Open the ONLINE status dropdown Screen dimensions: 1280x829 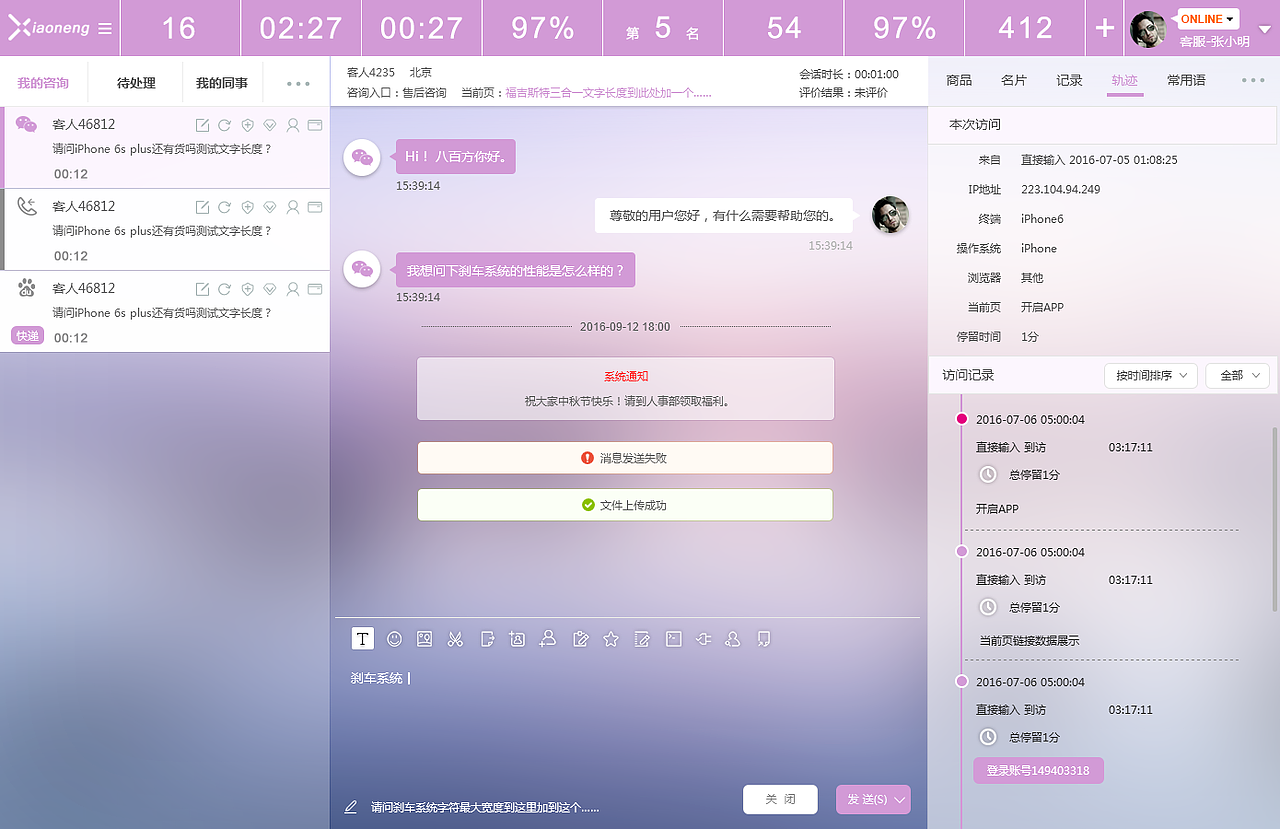tap(1205, 18)
